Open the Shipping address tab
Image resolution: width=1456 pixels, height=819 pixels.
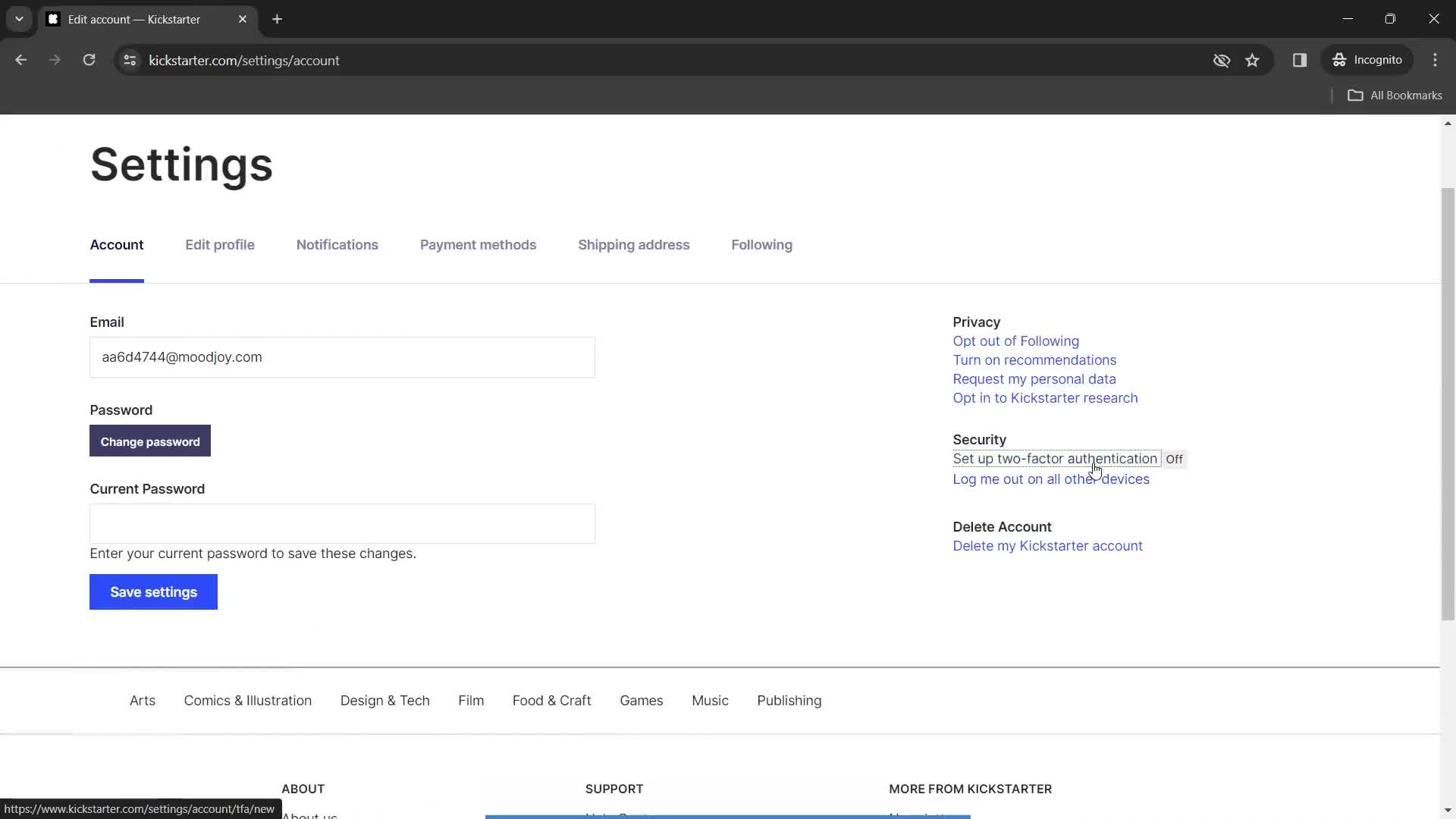634,245
